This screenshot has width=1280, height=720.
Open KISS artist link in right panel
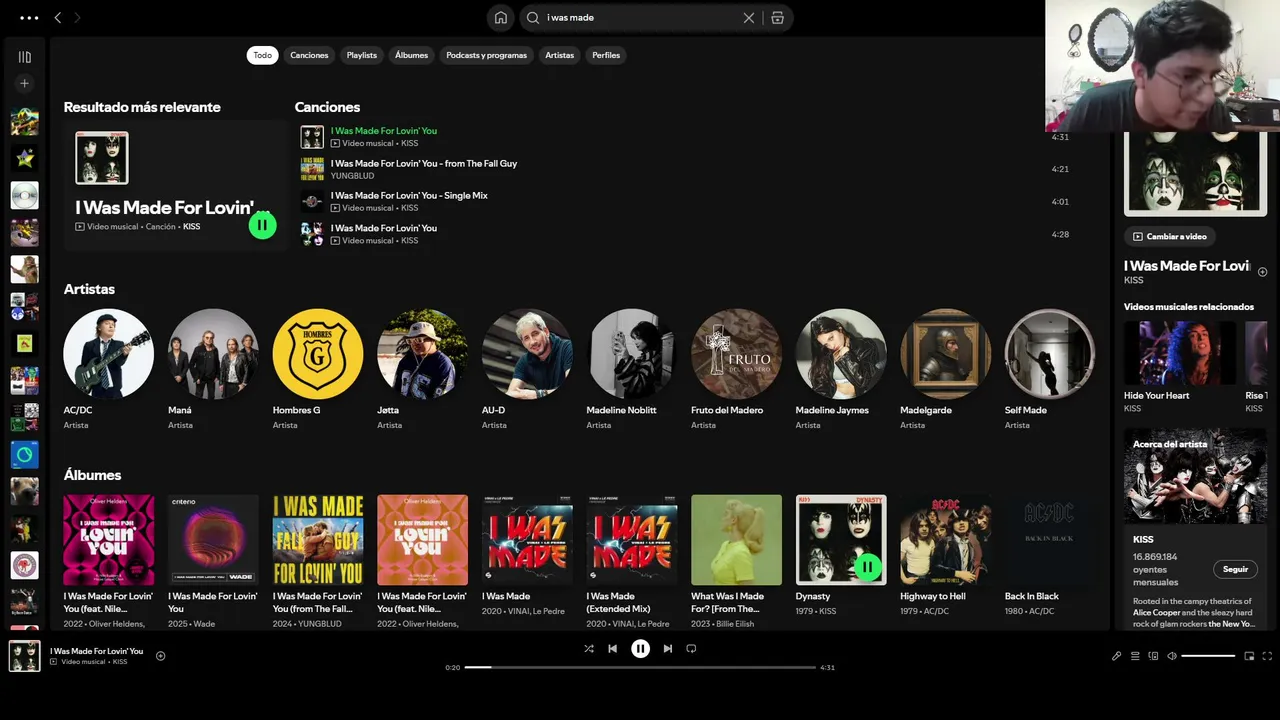click(1133, 280)
